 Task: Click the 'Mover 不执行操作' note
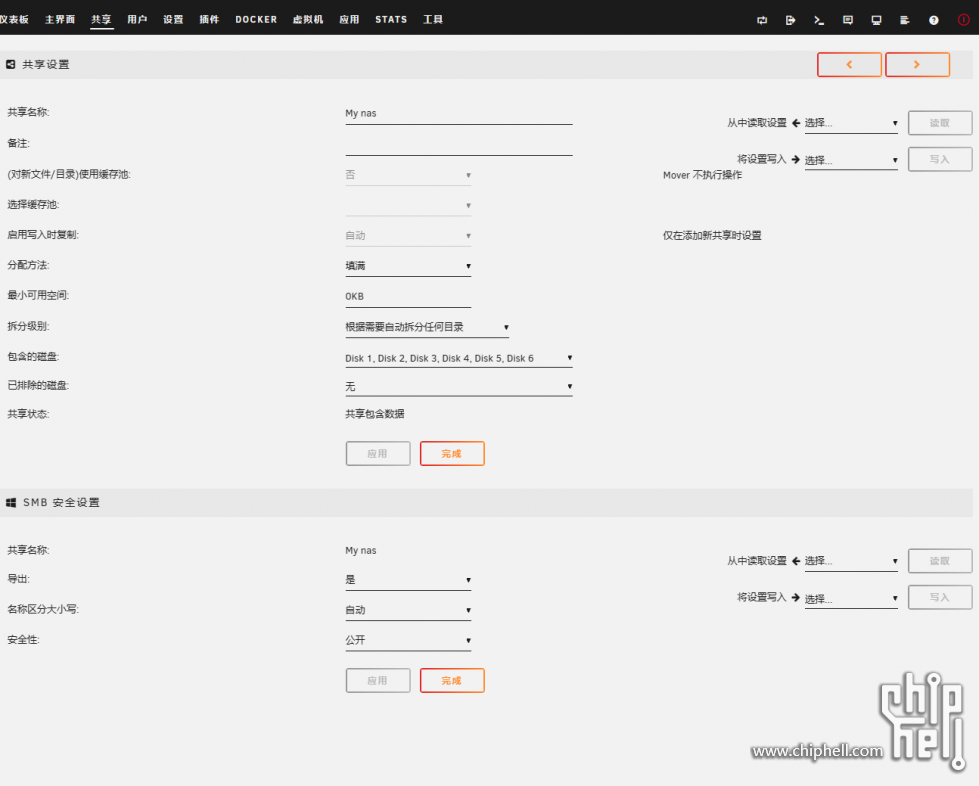pyautogui.click(x=702, y=175)
